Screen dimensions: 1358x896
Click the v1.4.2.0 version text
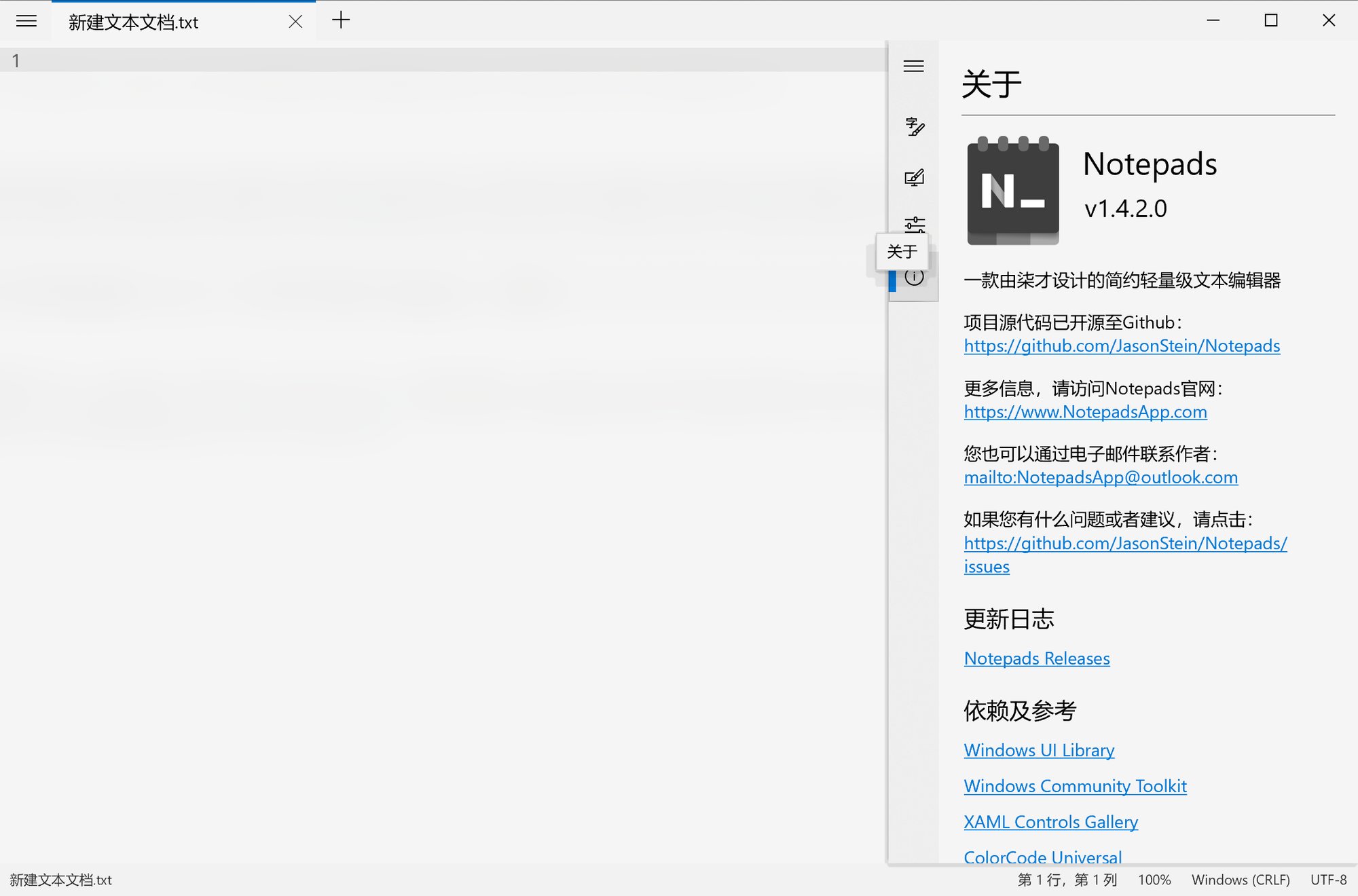click(1125, 208)
